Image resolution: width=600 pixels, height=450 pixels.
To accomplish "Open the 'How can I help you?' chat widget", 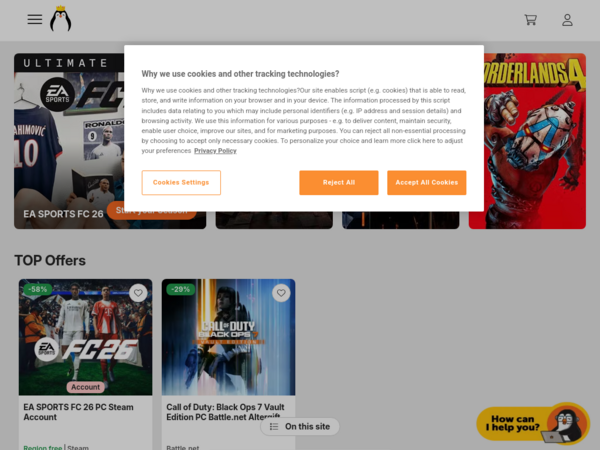I will pos(533,424).
